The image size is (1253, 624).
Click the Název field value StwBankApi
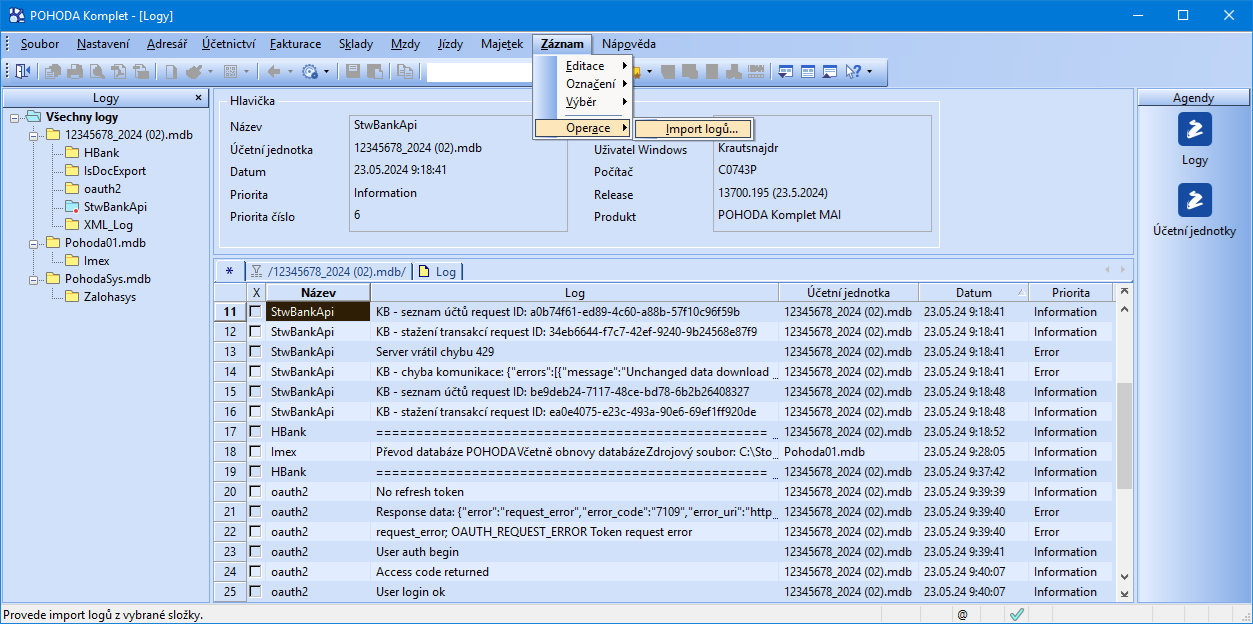(385, 125)
